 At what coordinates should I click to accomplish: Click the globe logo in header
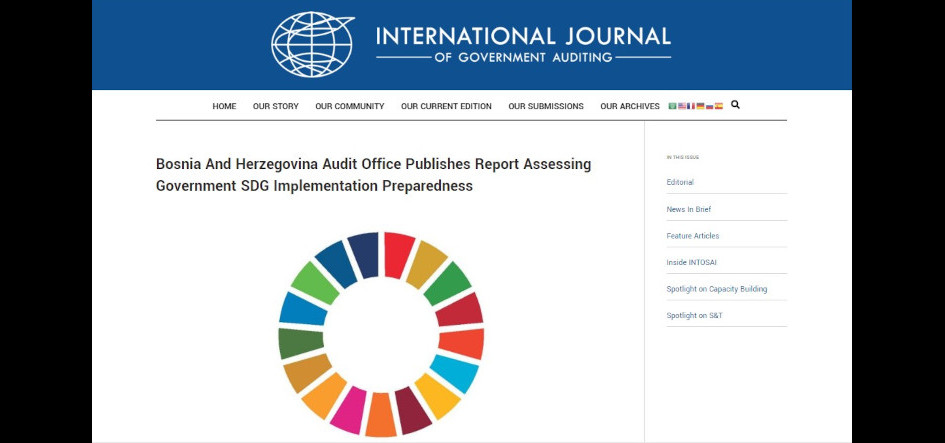(x=312, y=44)
